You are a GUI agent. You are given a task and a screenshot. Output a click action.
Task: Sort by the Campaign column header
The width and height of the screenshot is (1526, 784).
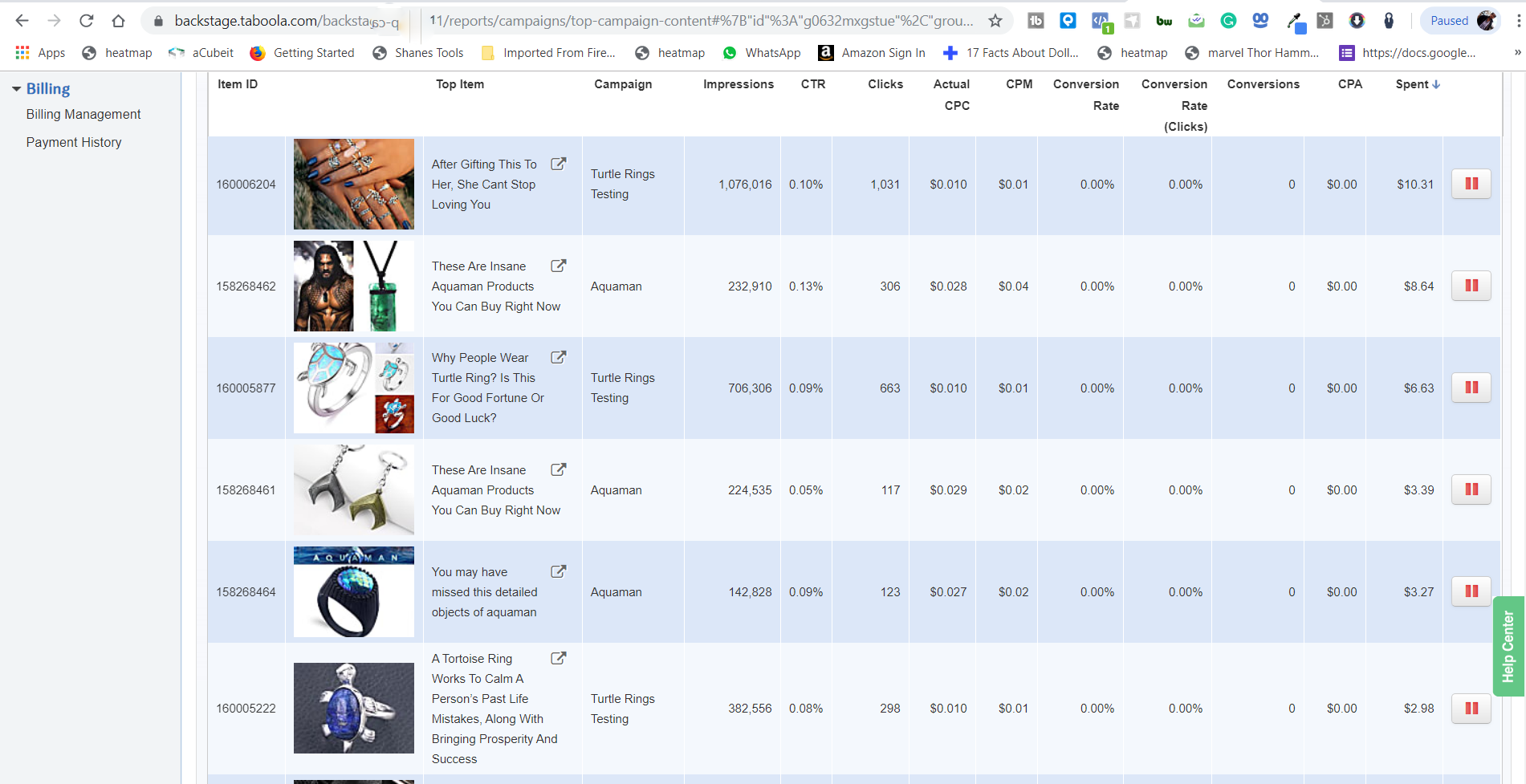tap(623, 84)
